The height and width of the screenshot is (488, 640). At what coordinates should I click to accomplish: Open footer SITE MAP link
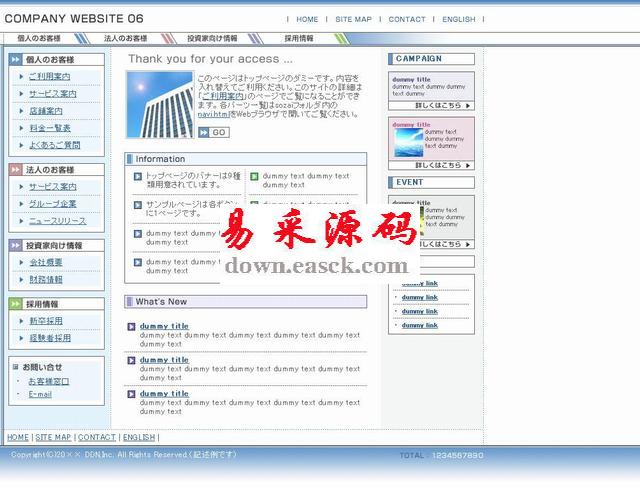pyautogui.click(x=53, y=437)
